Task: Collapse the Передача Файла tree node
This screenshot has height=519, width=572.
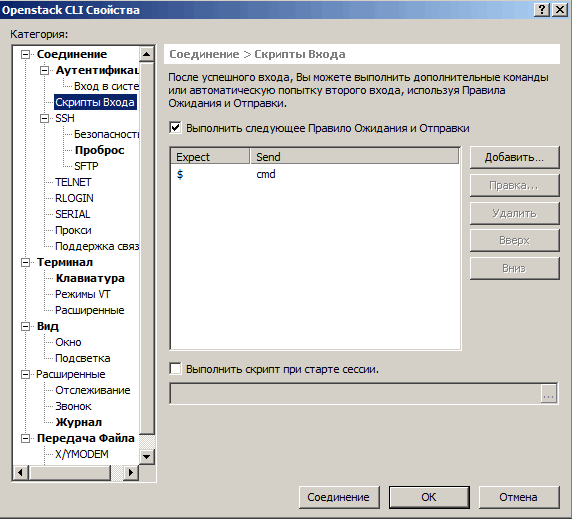Action: coord(26,438)
